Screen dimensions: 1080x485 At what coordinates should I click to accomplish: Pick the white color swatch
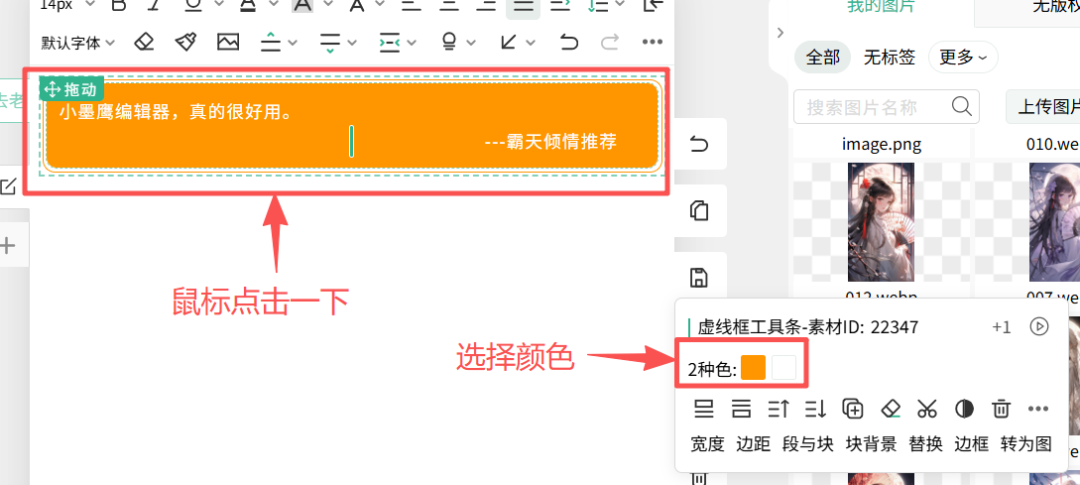pyautogui.click(x=784, y=368)
